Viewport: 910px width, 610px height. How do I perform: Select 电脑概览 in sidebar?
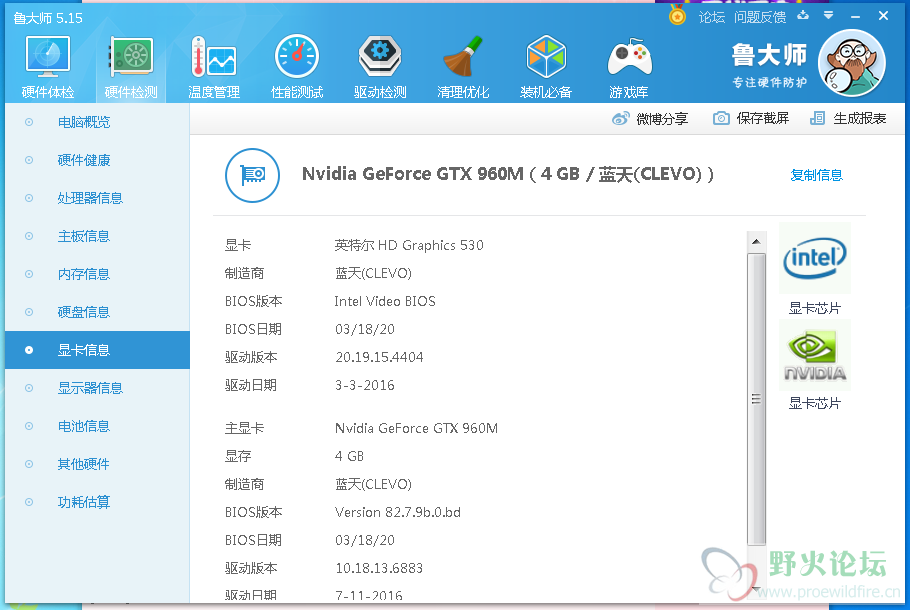pyautogui.click(x=98, y=122)
